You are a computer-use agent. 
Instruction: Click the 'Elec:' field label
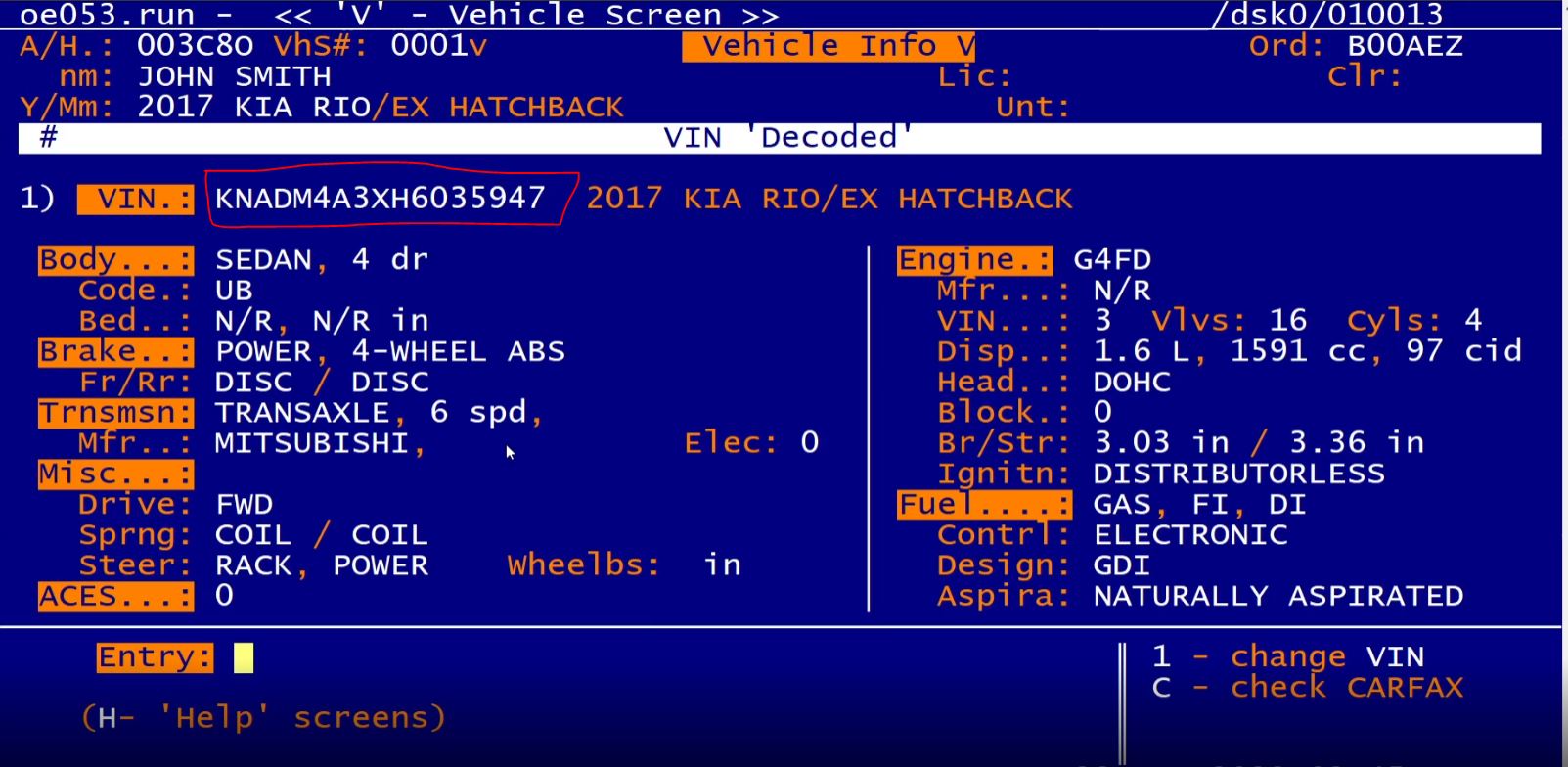pos(731,443)
